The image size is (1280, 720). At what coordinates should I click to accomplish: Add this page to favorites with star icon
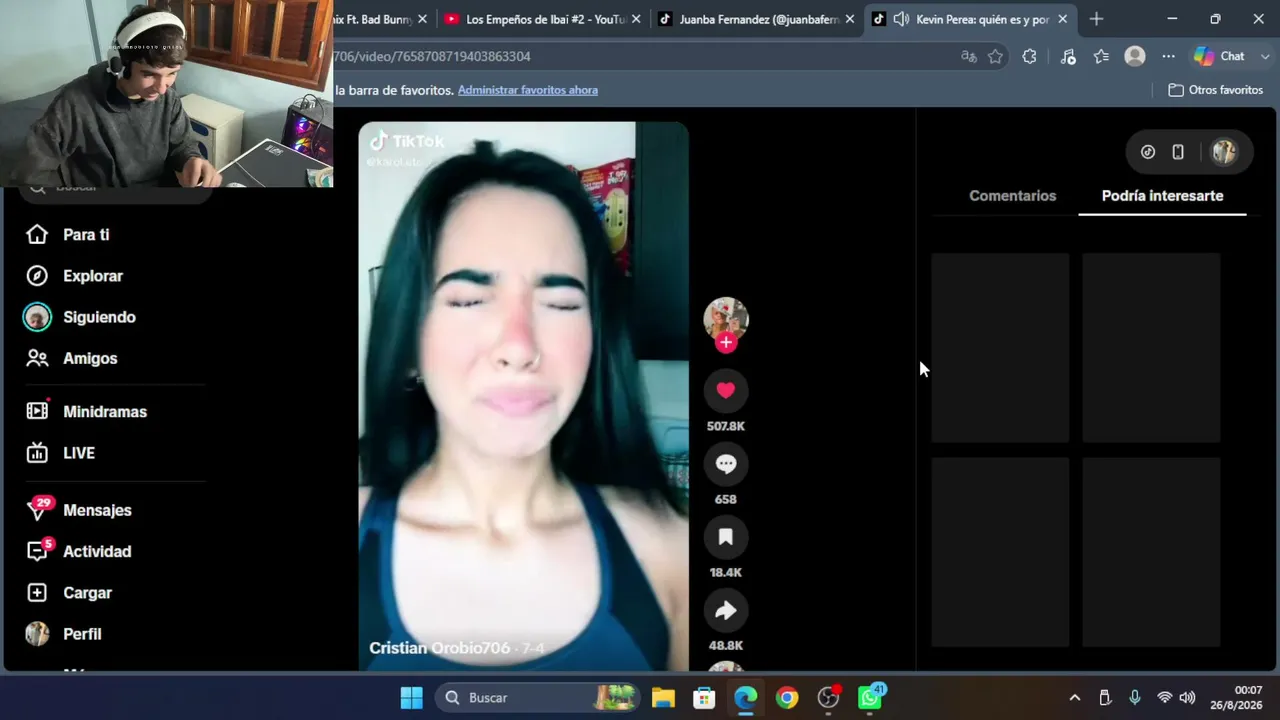[995, 57]
